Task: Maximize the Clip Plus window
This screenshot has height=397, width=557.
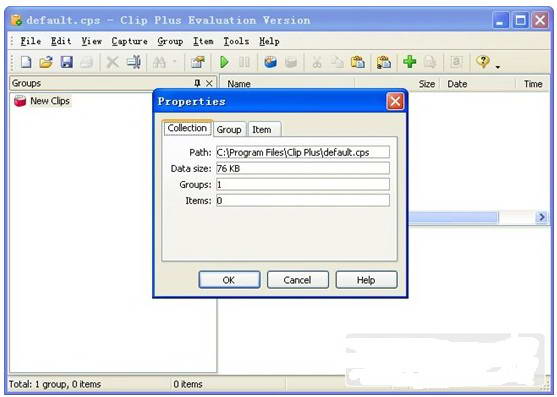Action: (520, 20)
